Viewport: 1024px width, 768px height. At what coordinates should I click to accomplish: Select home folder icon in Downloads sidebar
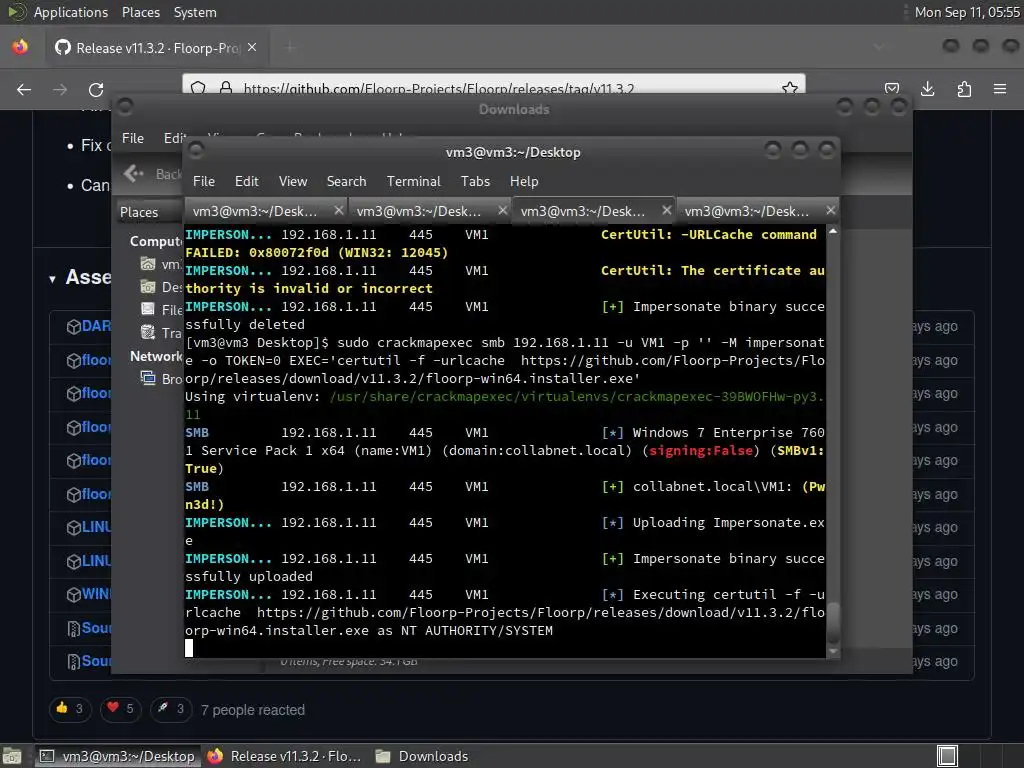148,264
